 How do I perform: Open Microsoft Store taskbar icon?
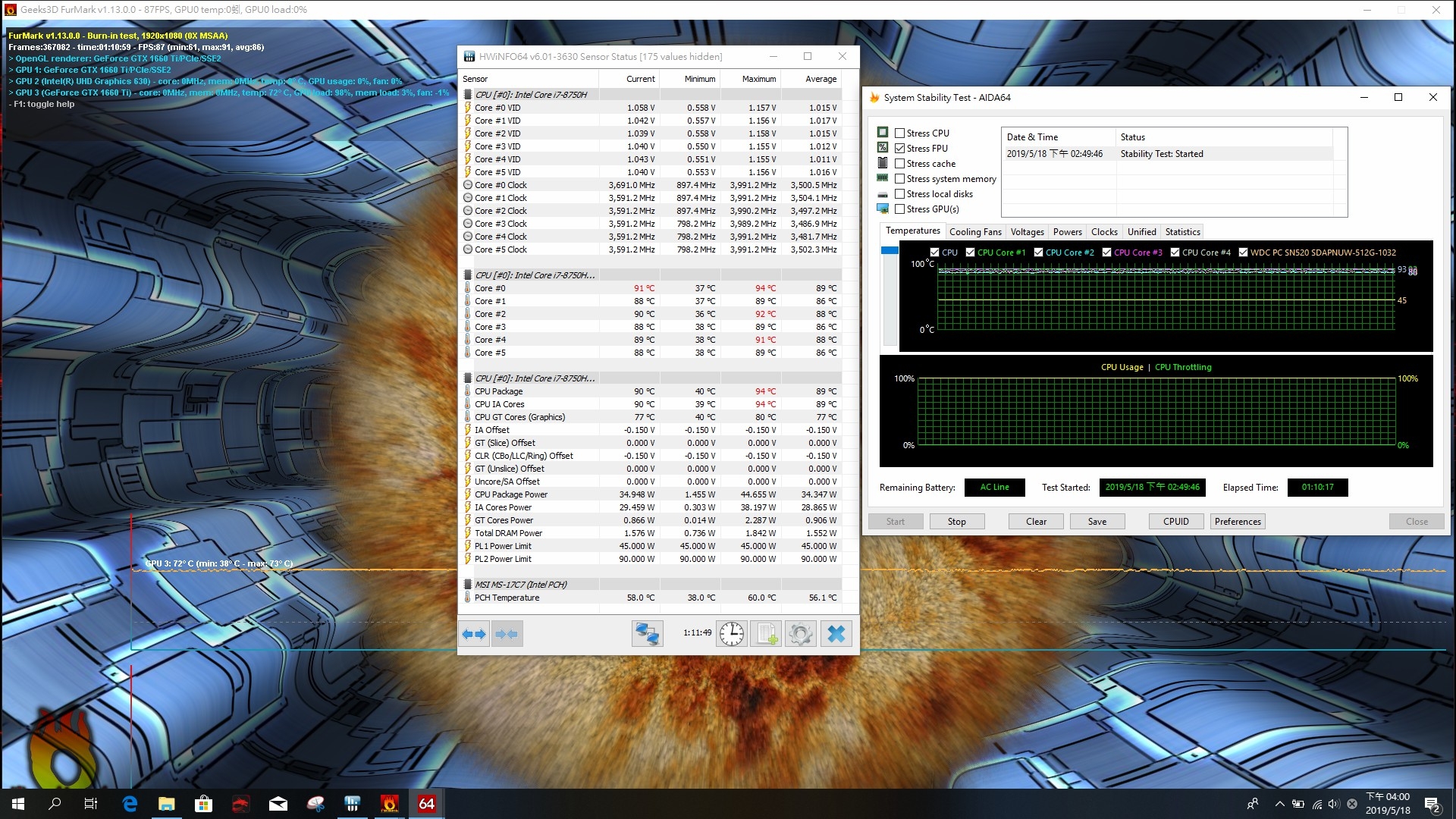[204, 804]
